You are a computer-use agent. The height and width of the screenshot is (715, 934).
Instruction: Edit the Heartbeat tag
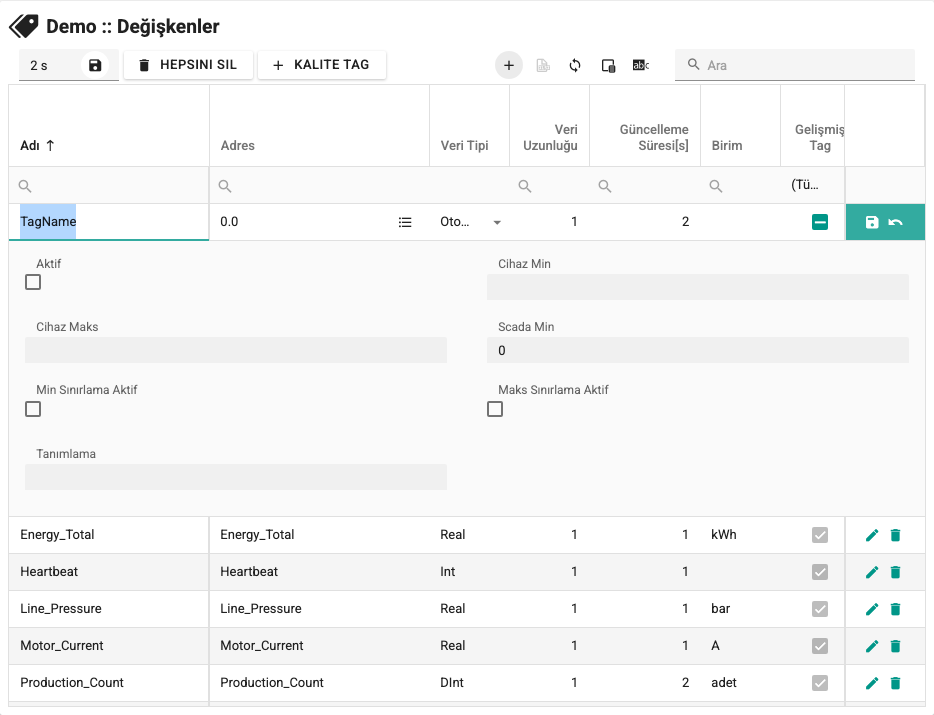tap(871, 572)
